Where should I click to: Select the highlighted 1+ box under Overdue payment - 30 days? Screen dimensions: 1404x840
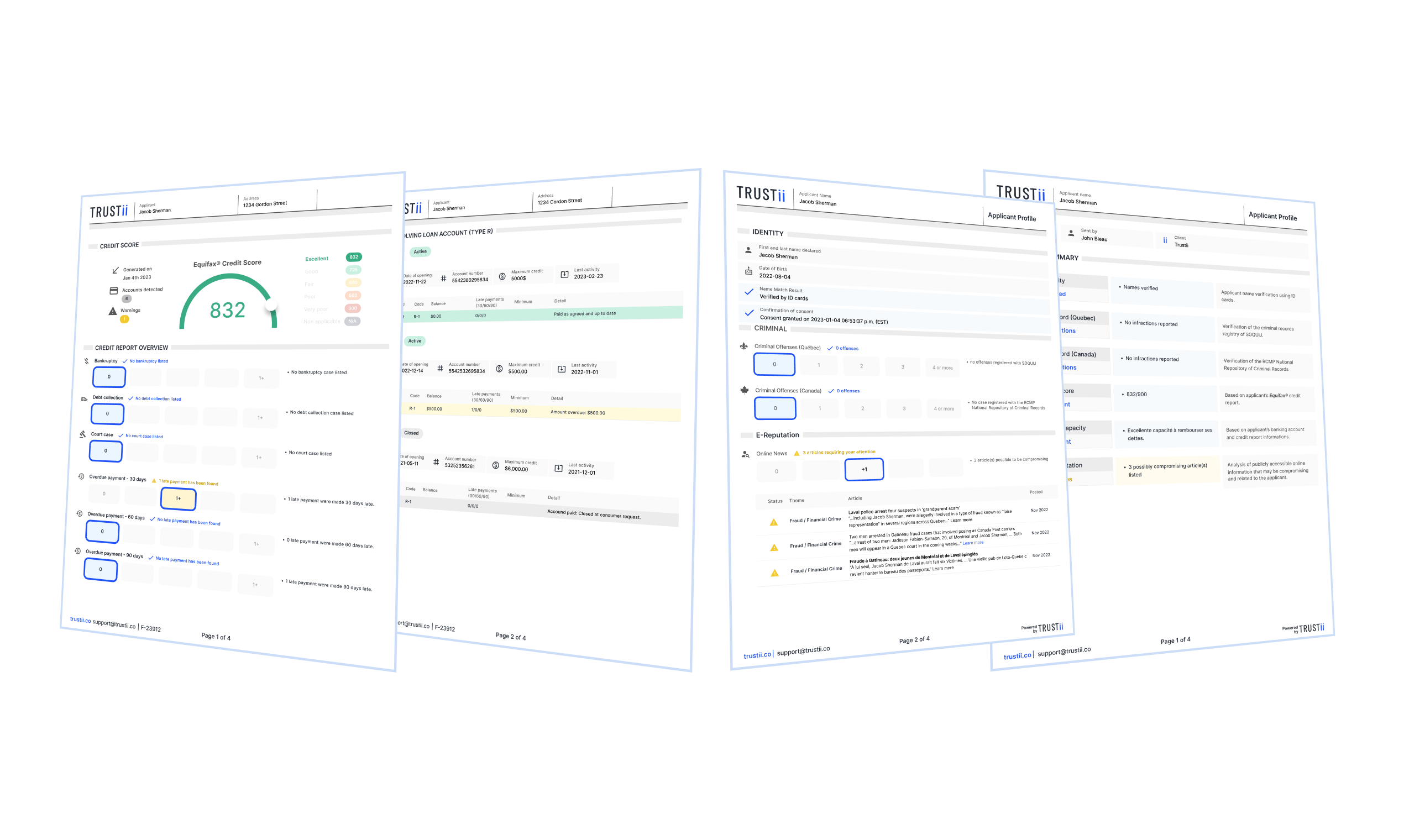pos(179,498)
